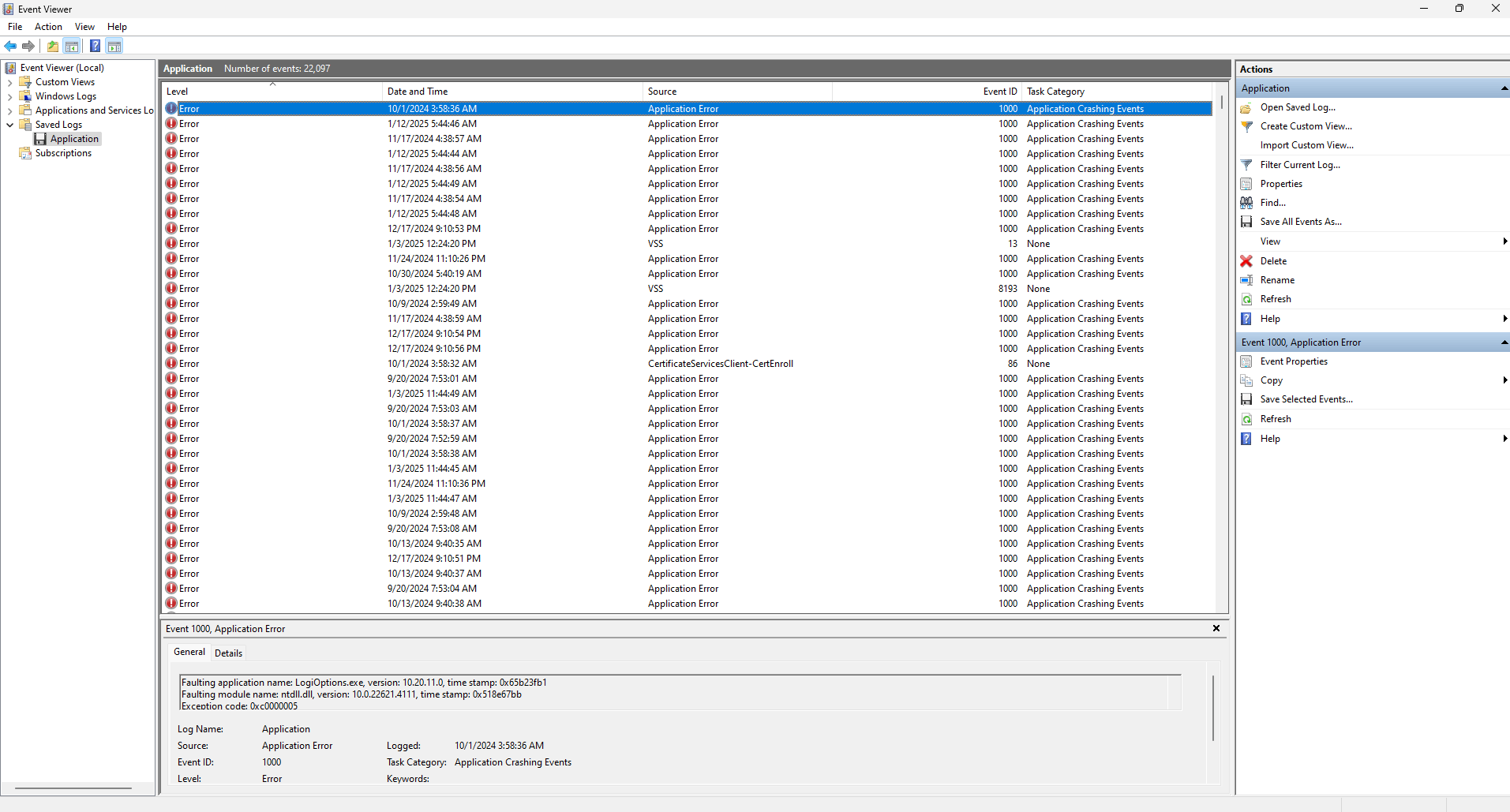1510x812 pixels.
Task: Click the Up One Level folder toolbar icon
Action: [53, 46]
